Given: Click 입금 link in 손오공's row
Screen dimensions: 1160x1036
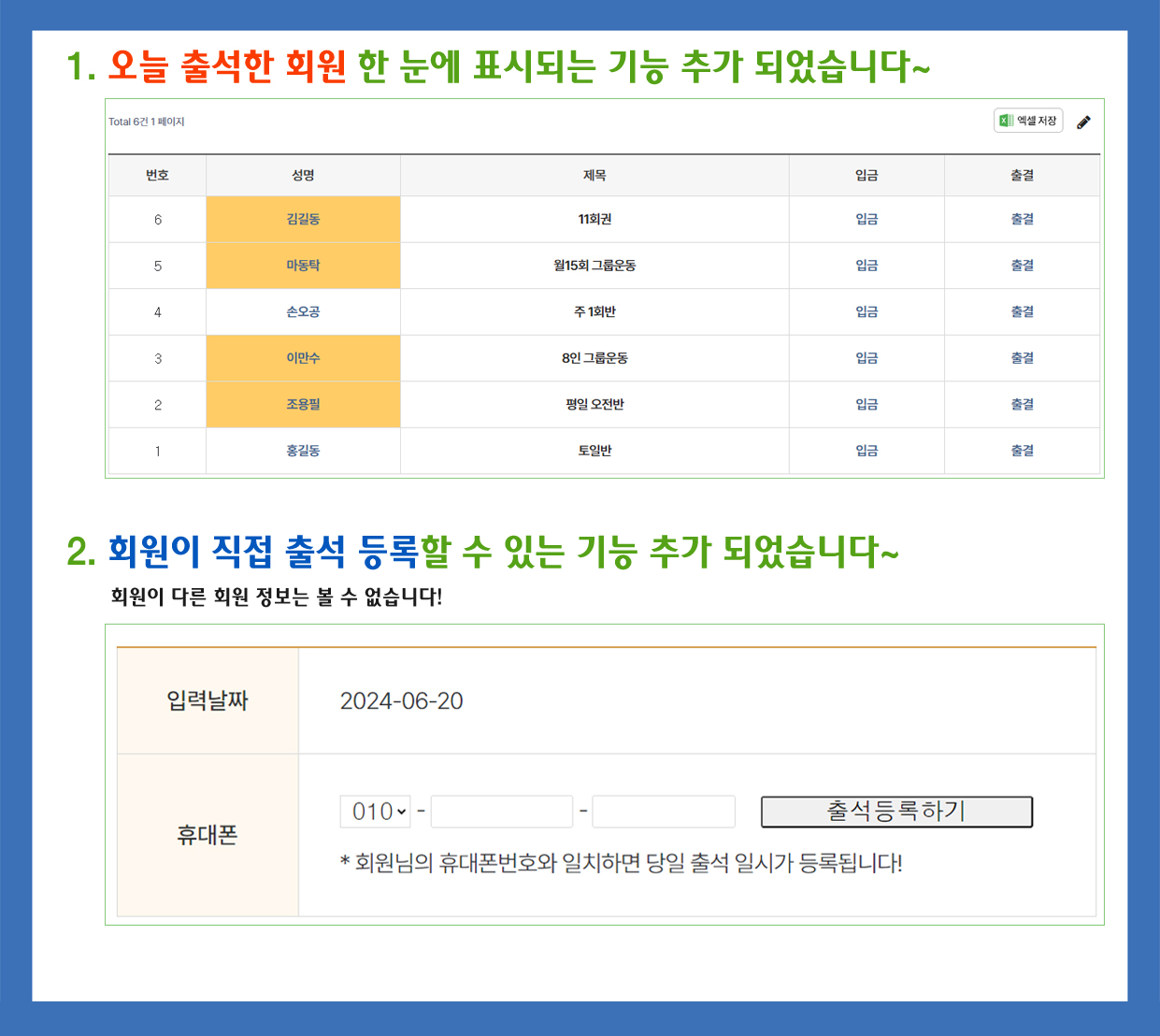Looking at the screenshot, I should [x=866, y=311].
